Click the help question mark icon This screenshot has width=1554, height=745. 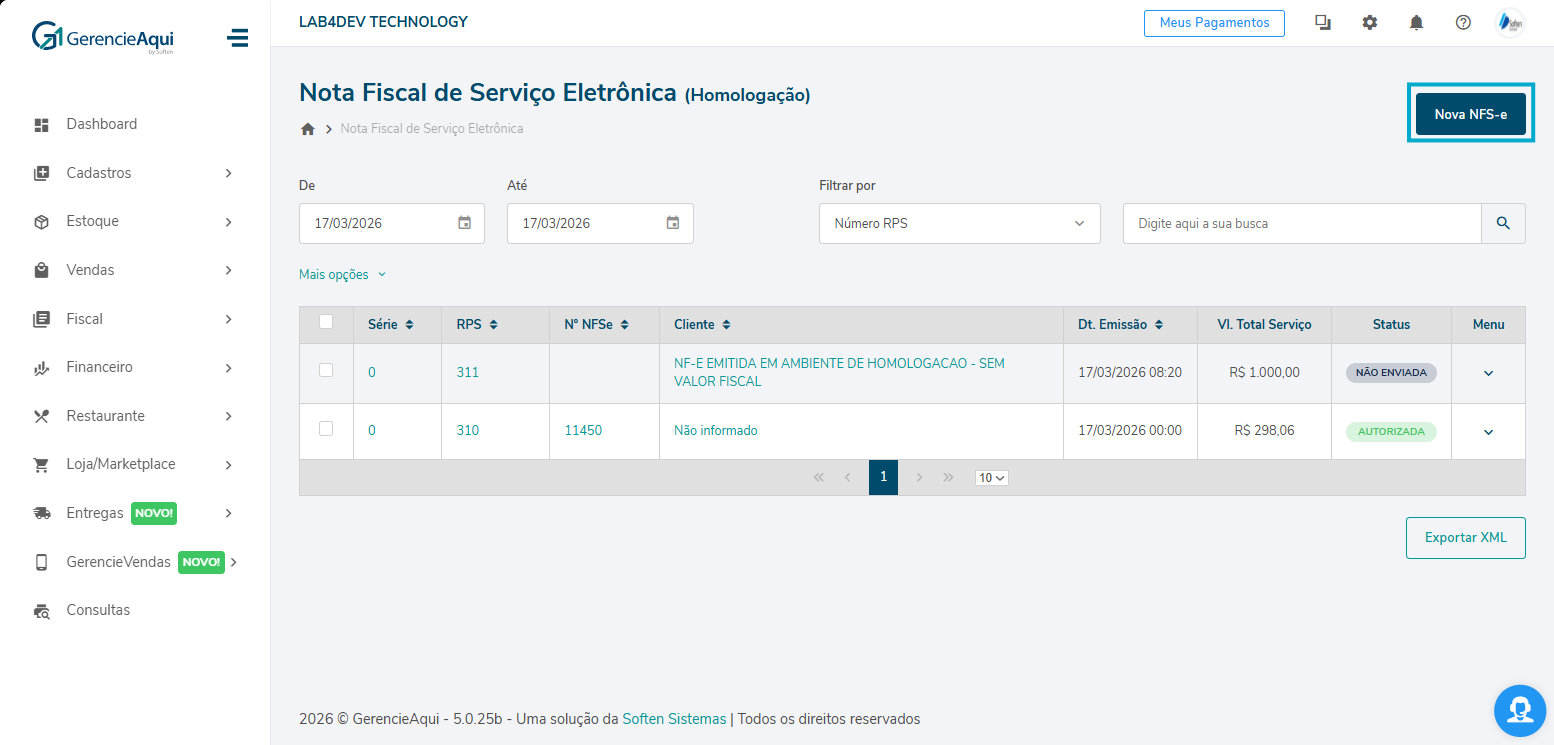coord(1463,22)
